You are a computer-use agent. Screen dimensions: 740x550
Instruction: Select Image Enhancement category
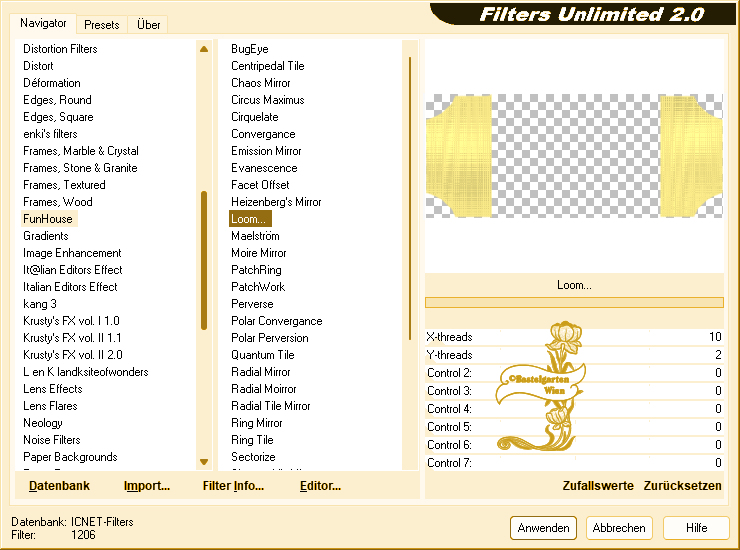(72, 253)
